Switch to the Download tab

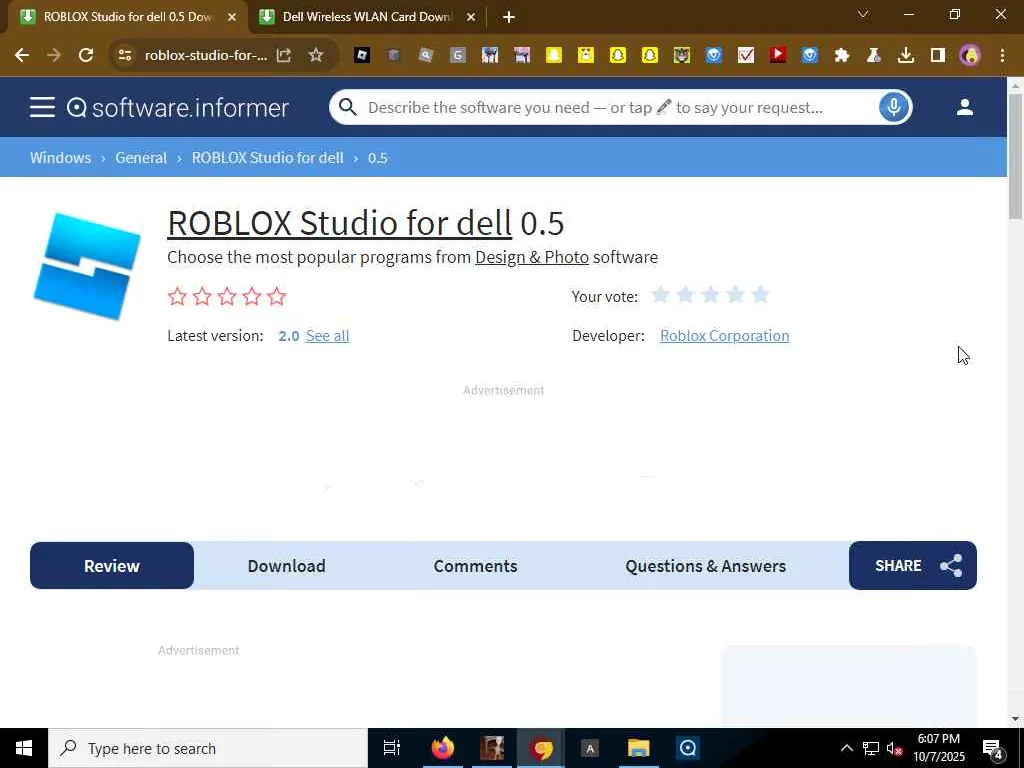(286, 566)
